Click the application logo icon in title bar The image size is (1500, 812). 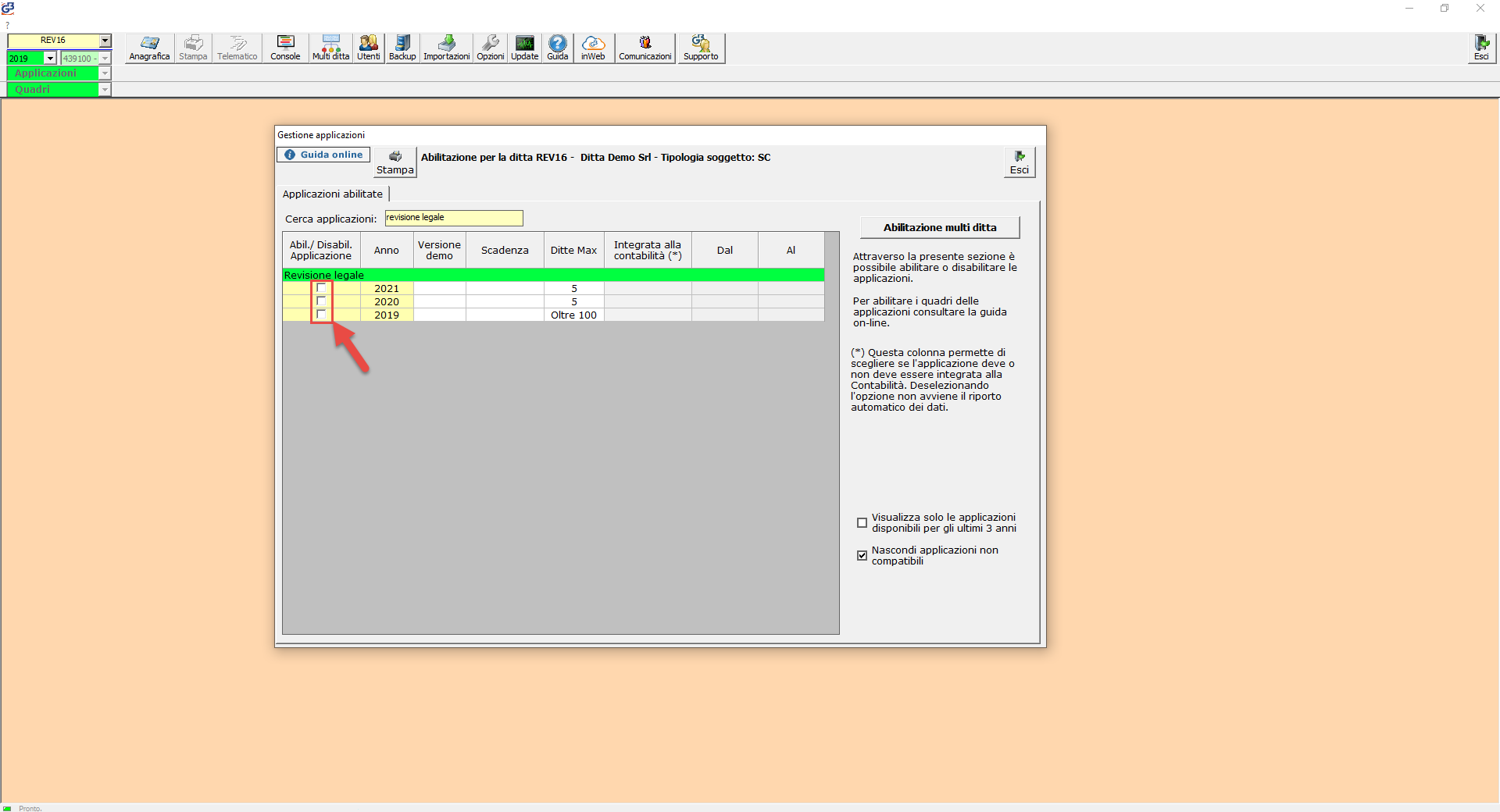click(x=8, y=8)
